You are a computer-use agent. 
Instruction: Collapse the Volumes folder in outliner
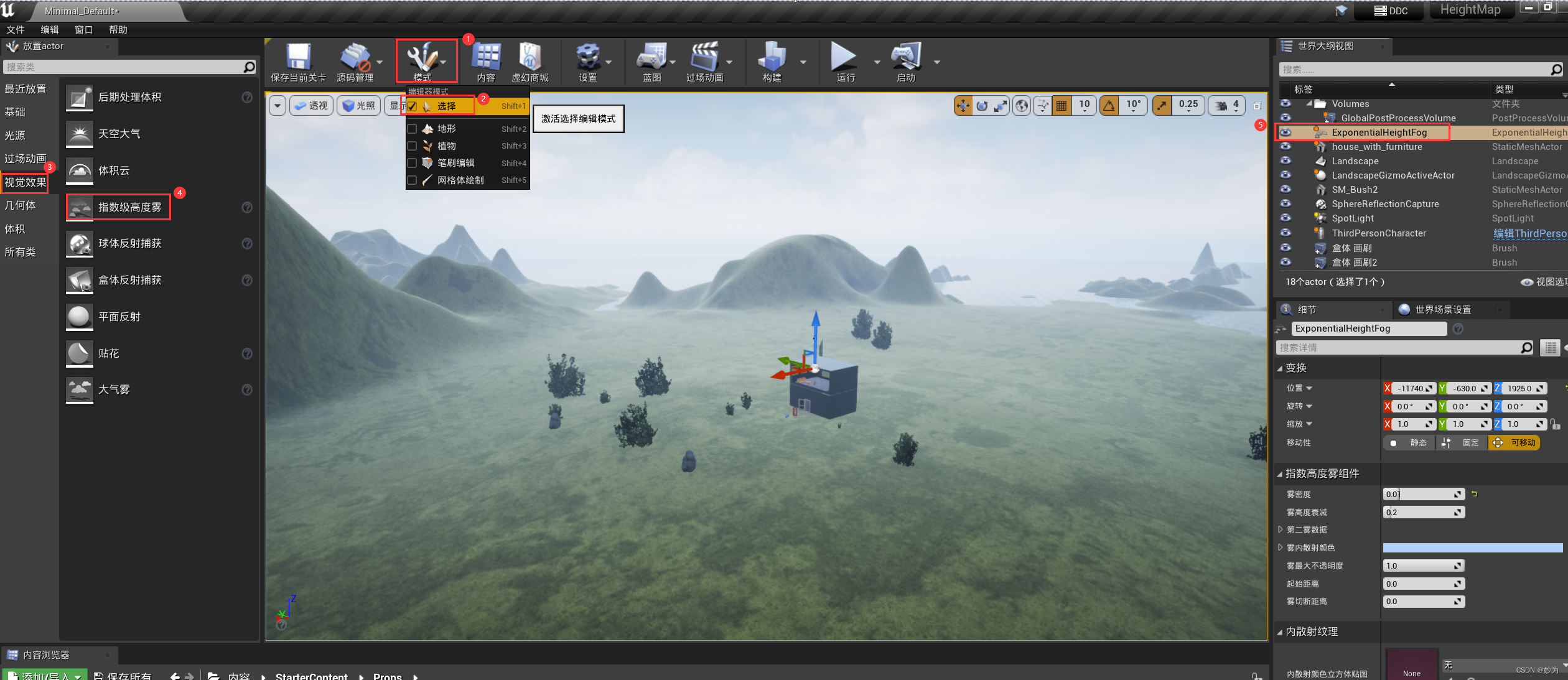pyautogui.click(x=1309, y=104)
